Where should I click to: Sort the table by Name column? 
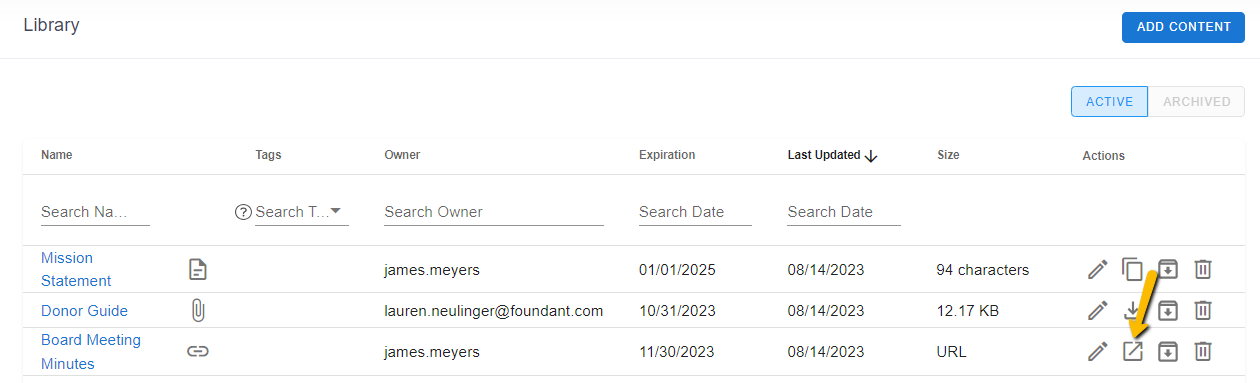point(57,155)
